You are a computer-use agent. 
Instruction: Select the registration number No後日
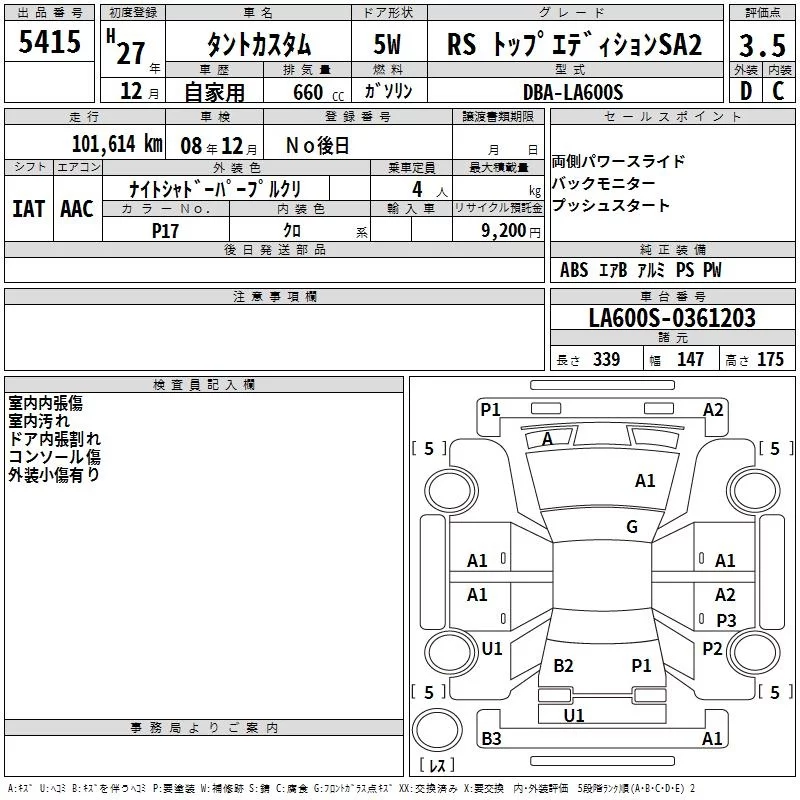[x=317, y=146]
